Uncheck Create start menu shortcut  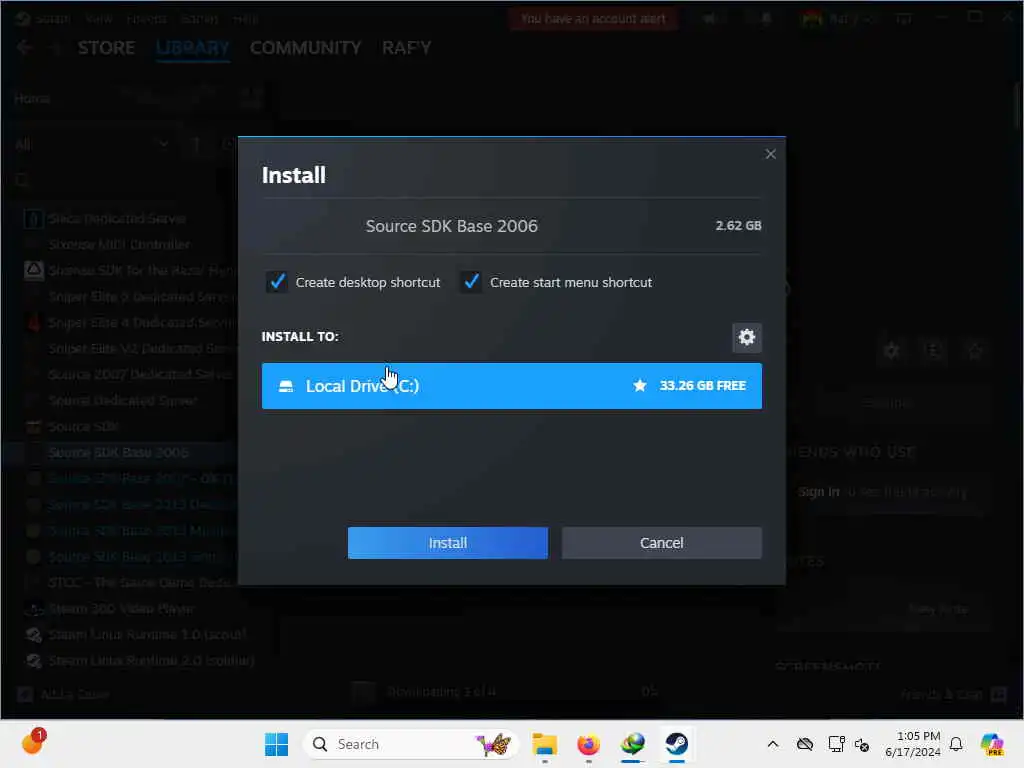pos(471,282)
